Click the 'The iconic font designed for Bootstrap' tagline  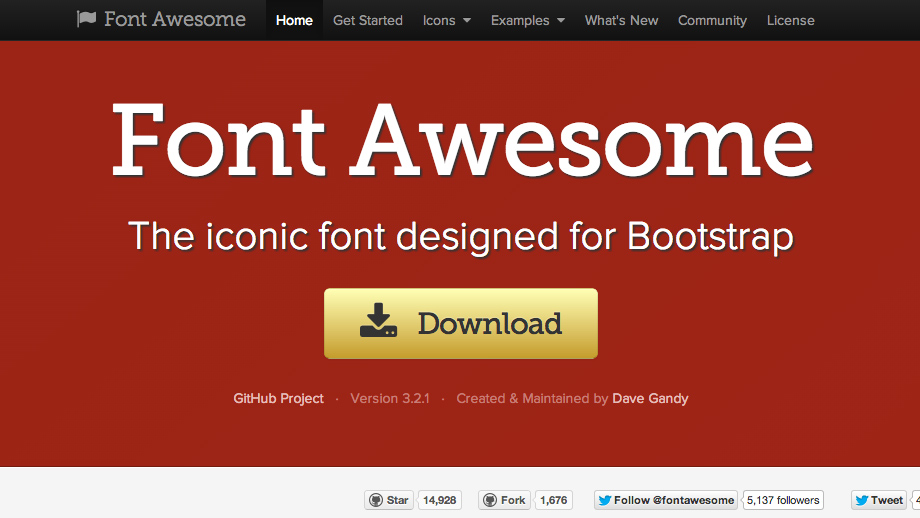coord(461,236)
